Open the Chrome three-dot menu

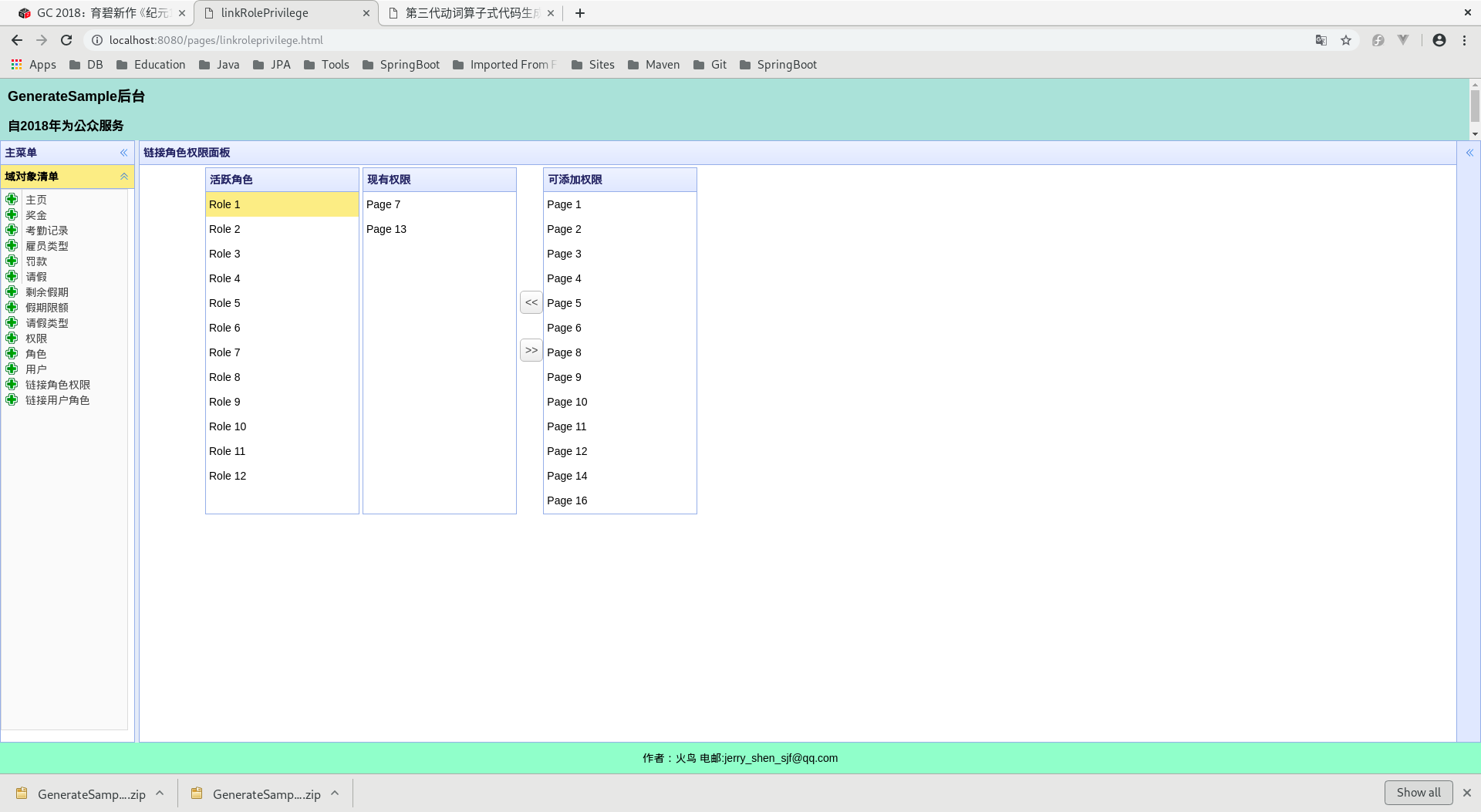1464,40
